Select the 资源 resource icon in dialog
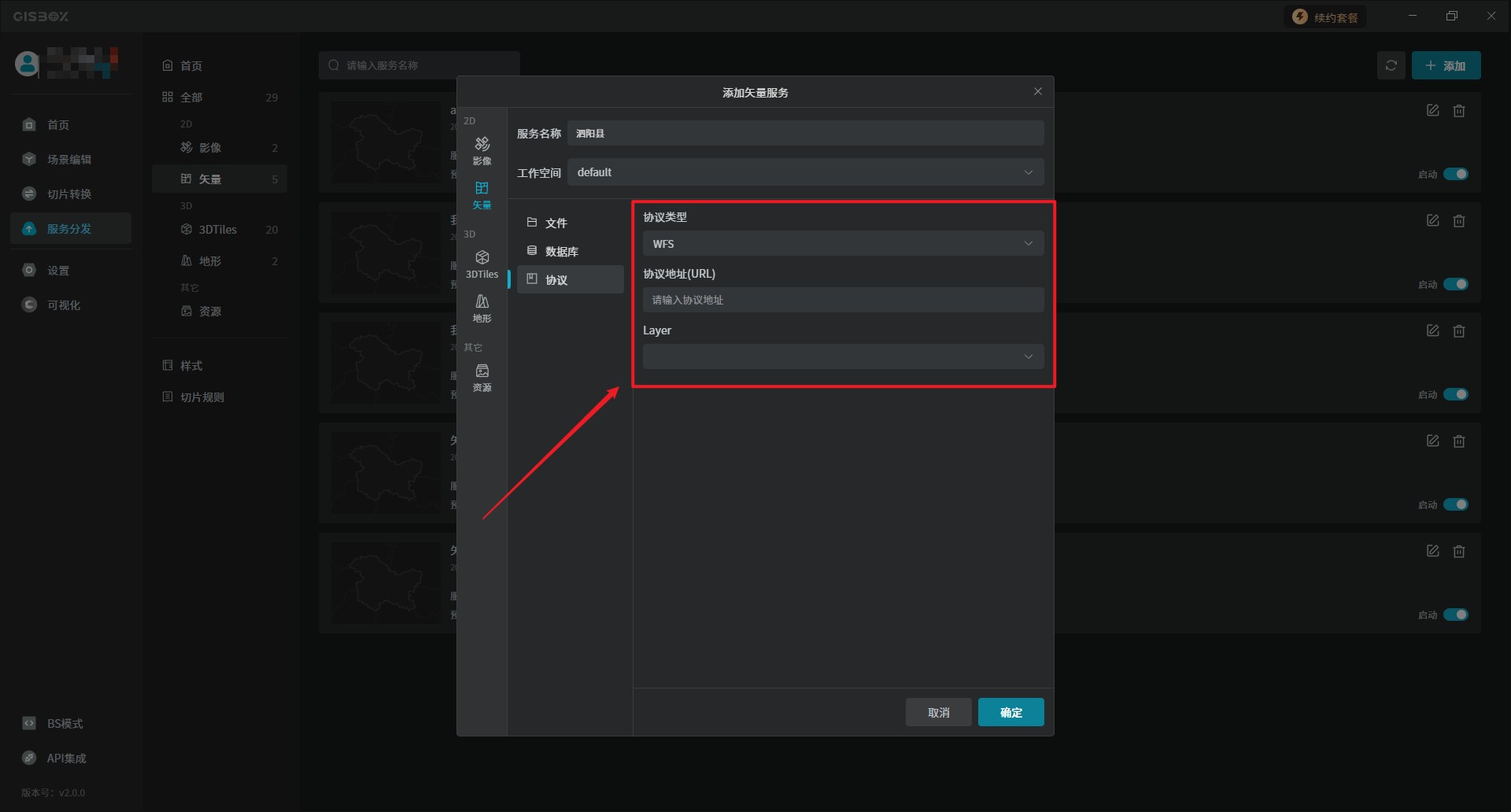The height and width of the screenshot is (812, 1511). [482, 377]
